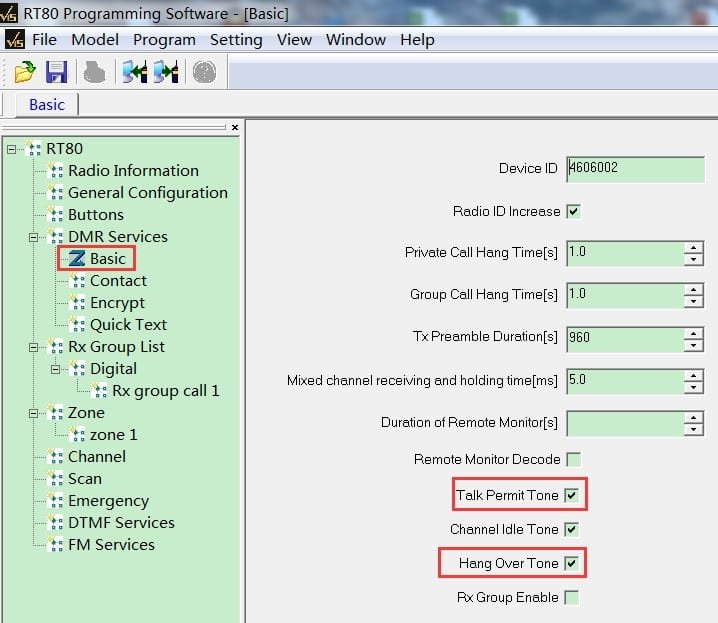This screenshot has width=718, height=623.
Task: Open the View menu
Action: coord(294,40)
